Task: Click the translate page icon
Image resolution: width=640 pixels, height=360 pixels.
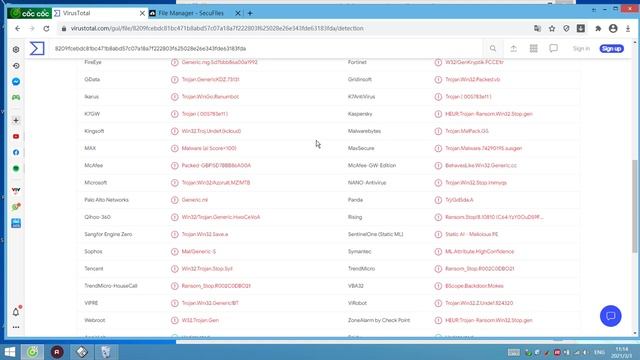Action: (x=538, y=29)
